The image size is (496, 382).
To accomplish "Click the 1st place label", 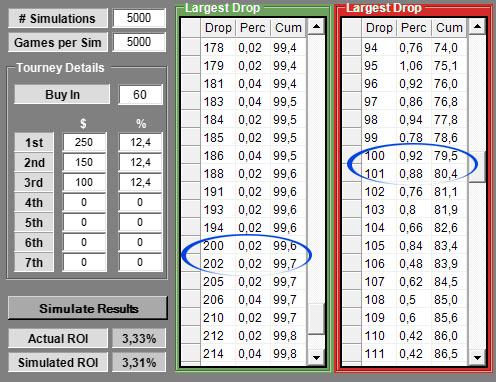I will 34,143.
